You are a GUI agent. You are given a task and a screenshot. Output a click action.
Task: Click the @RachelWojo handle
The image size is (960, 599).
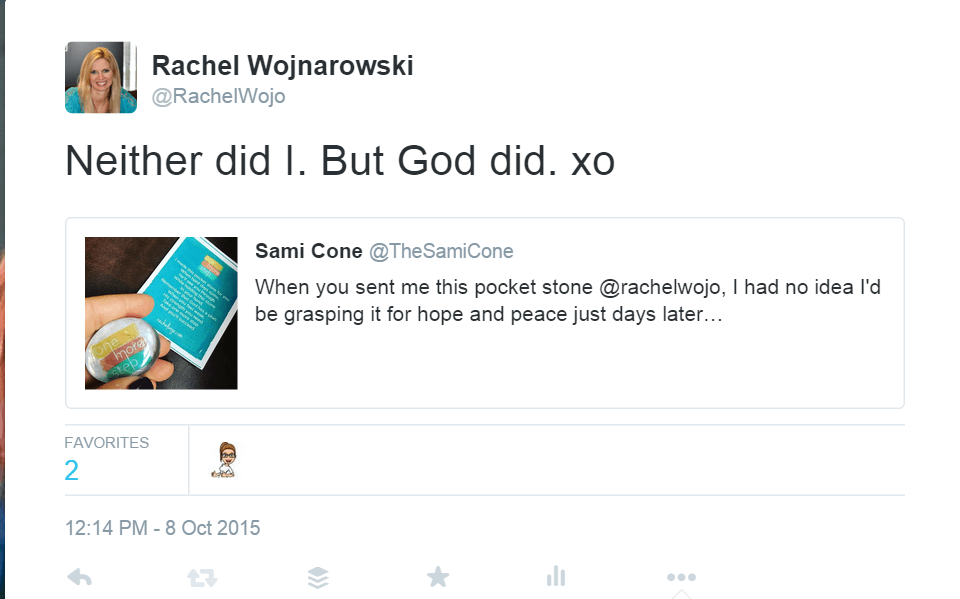click(x=218, y=96)
